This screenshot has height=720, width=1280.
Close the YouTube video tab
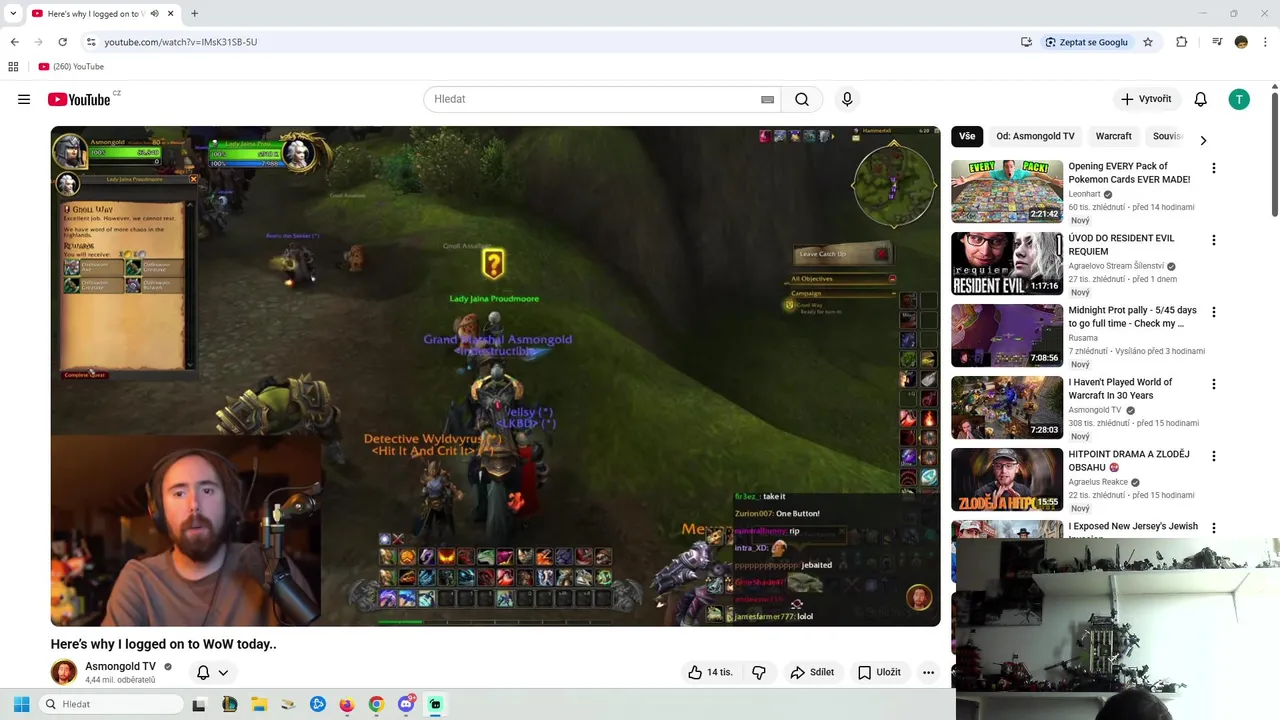point(171,13)
